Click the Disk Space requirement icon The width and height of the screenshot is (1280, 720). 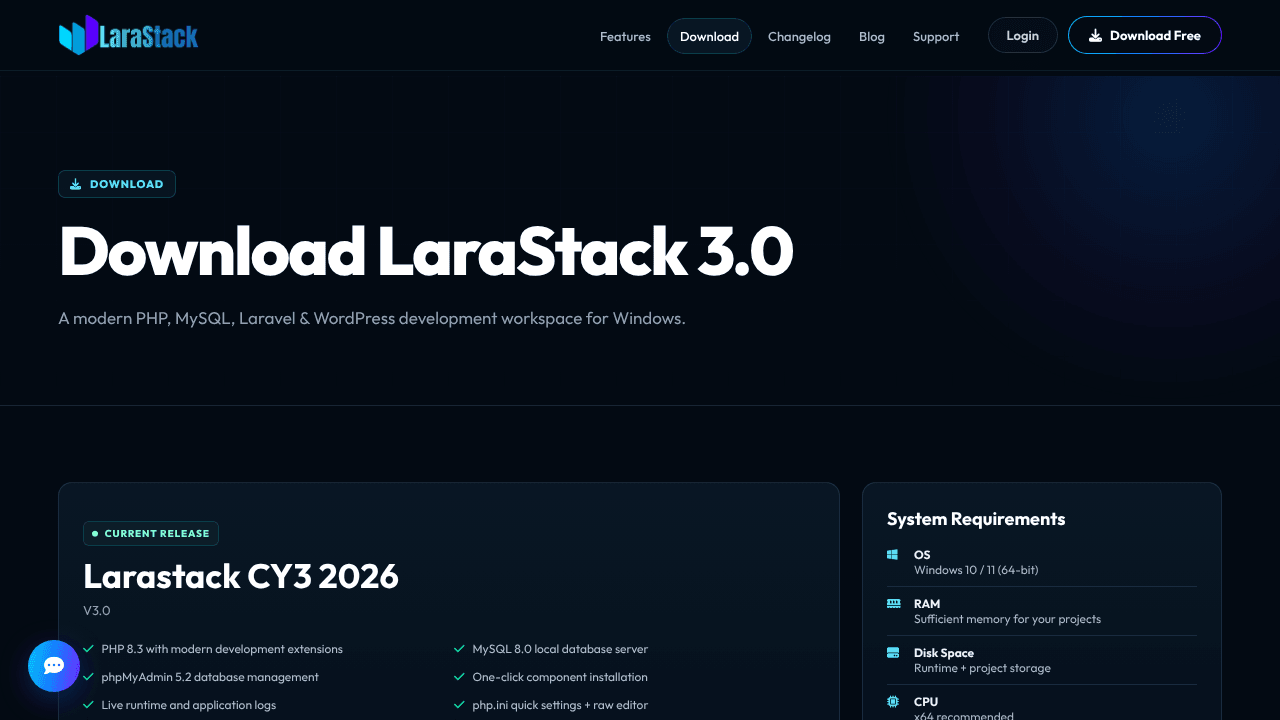coord(893,652)
